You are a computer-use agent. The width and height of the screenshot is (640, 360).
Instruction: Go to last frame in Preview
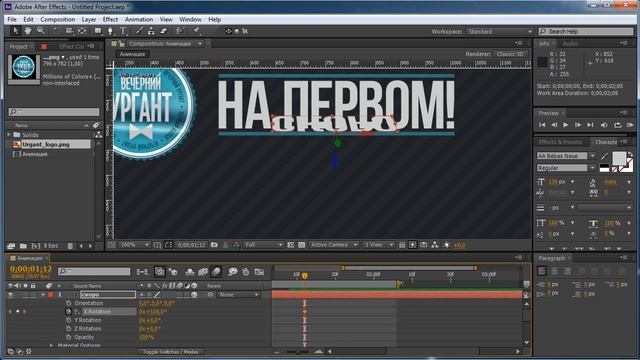(590, 125)
